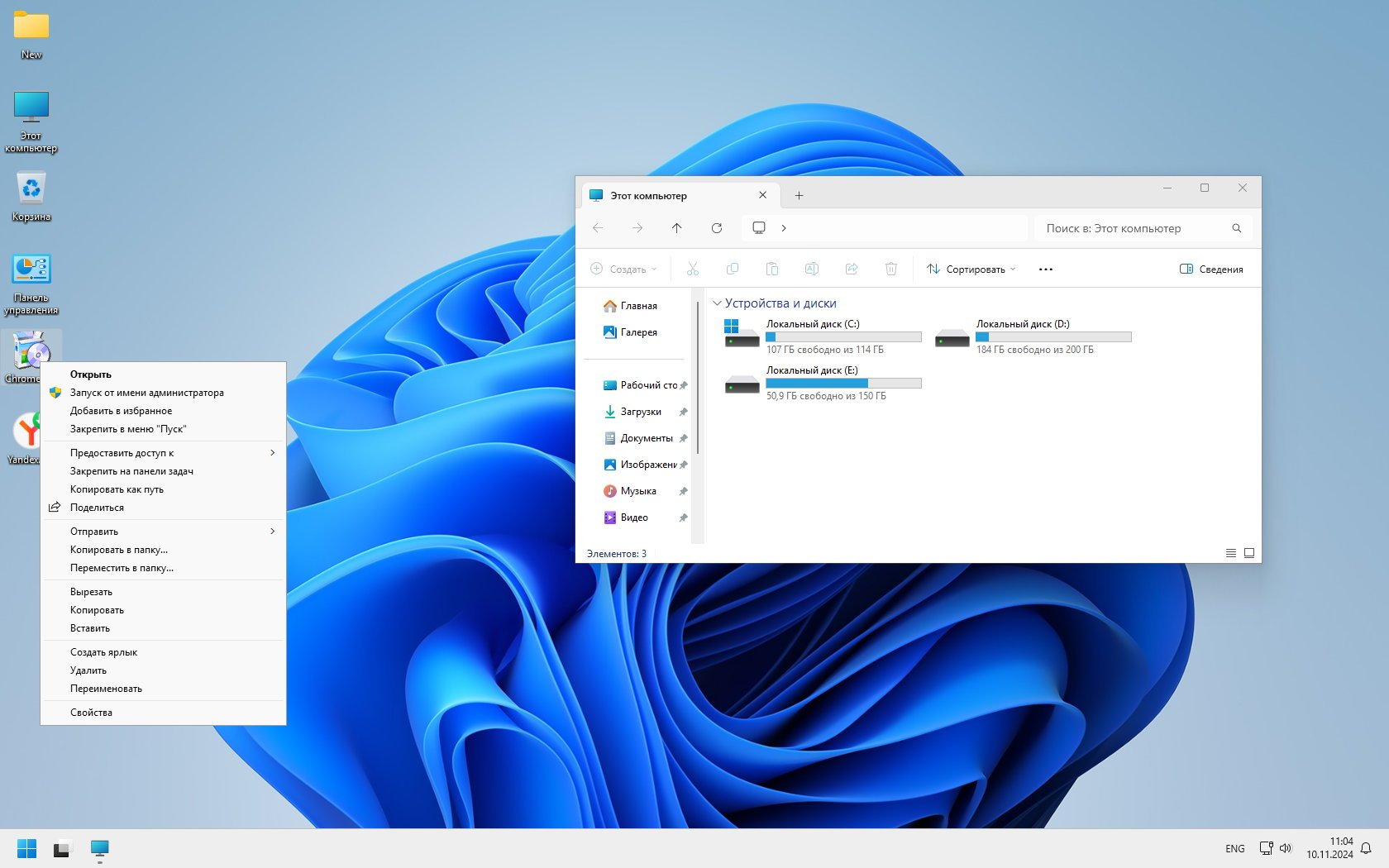Select the Local Disk (E:) drive icon

tap(742, 384)
